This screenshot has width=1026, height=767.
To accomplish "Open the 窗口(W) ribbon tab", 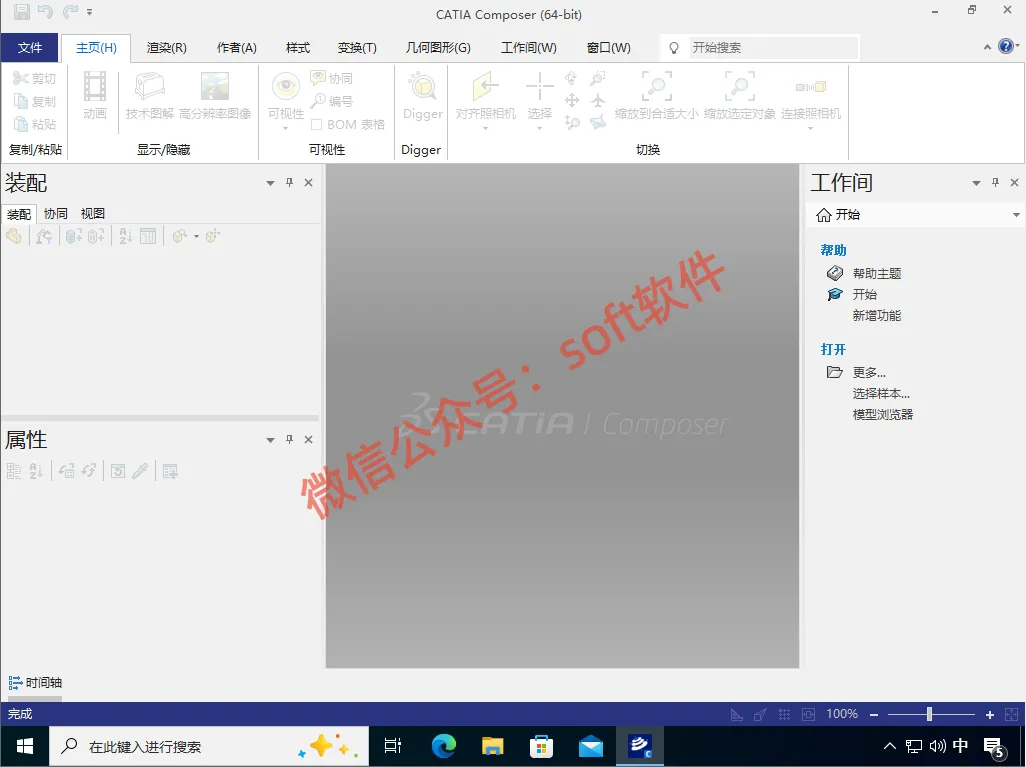I will click(609, 48).
